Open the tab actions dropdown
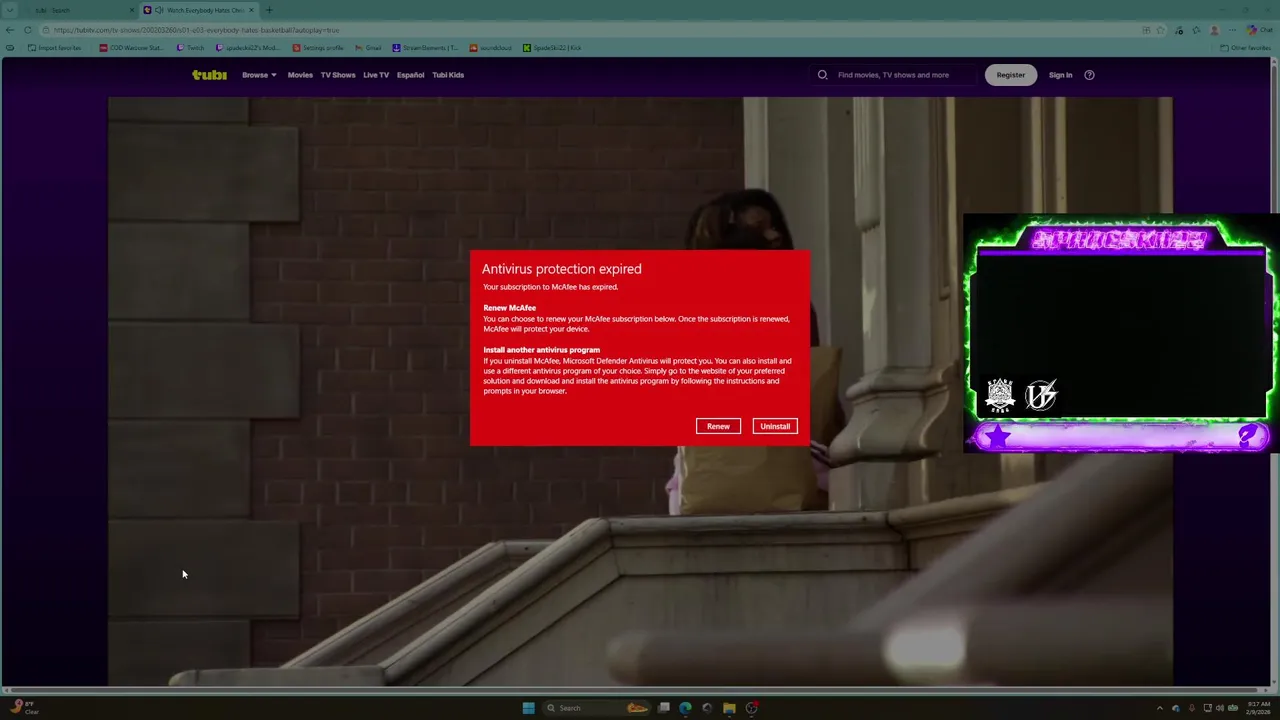The width and height of the screenshot is (1280, 720). point(10,10)
